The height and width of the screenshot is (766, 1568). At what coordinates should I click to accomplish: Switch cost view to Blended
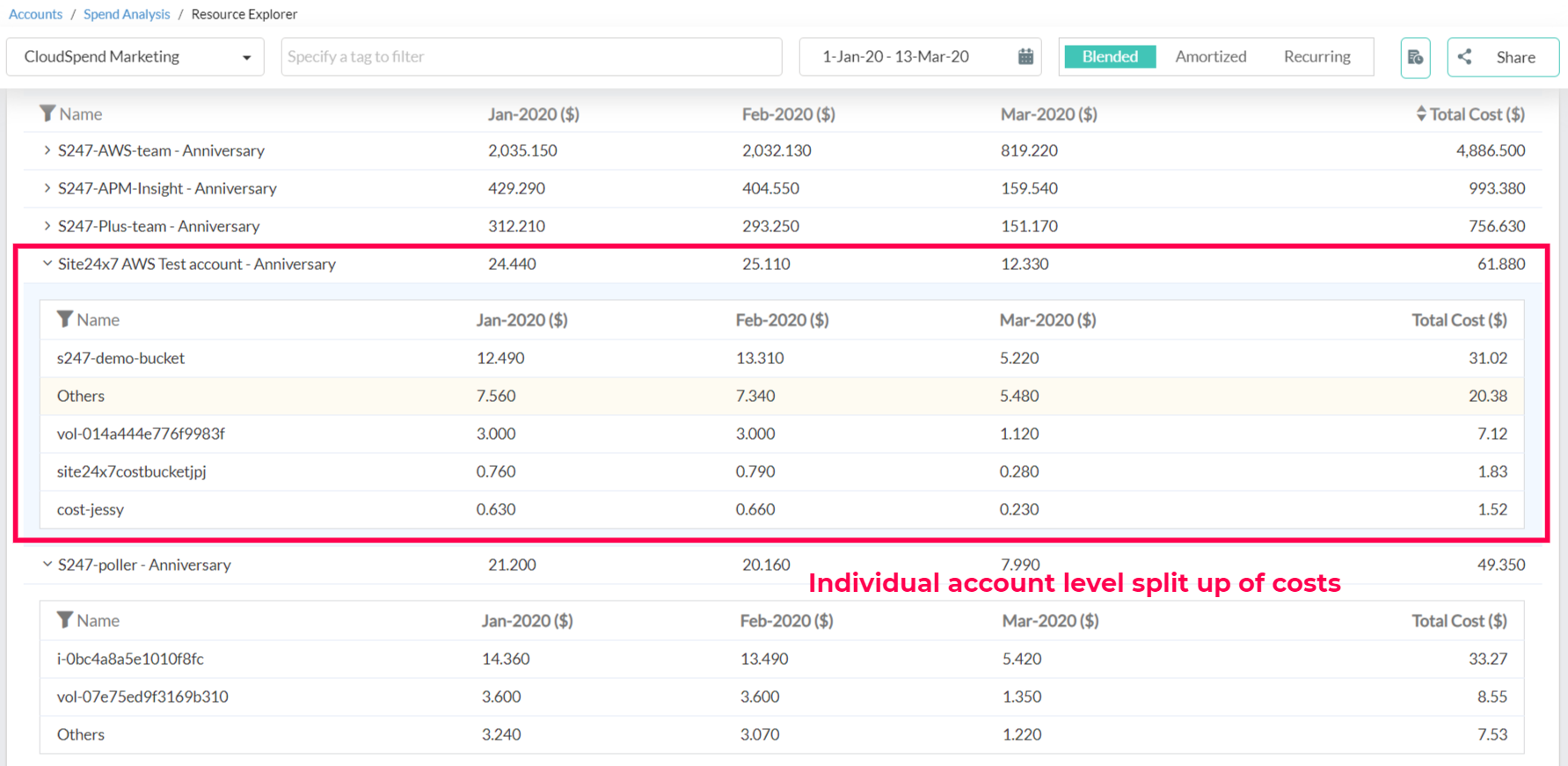tap(1109, 56)
